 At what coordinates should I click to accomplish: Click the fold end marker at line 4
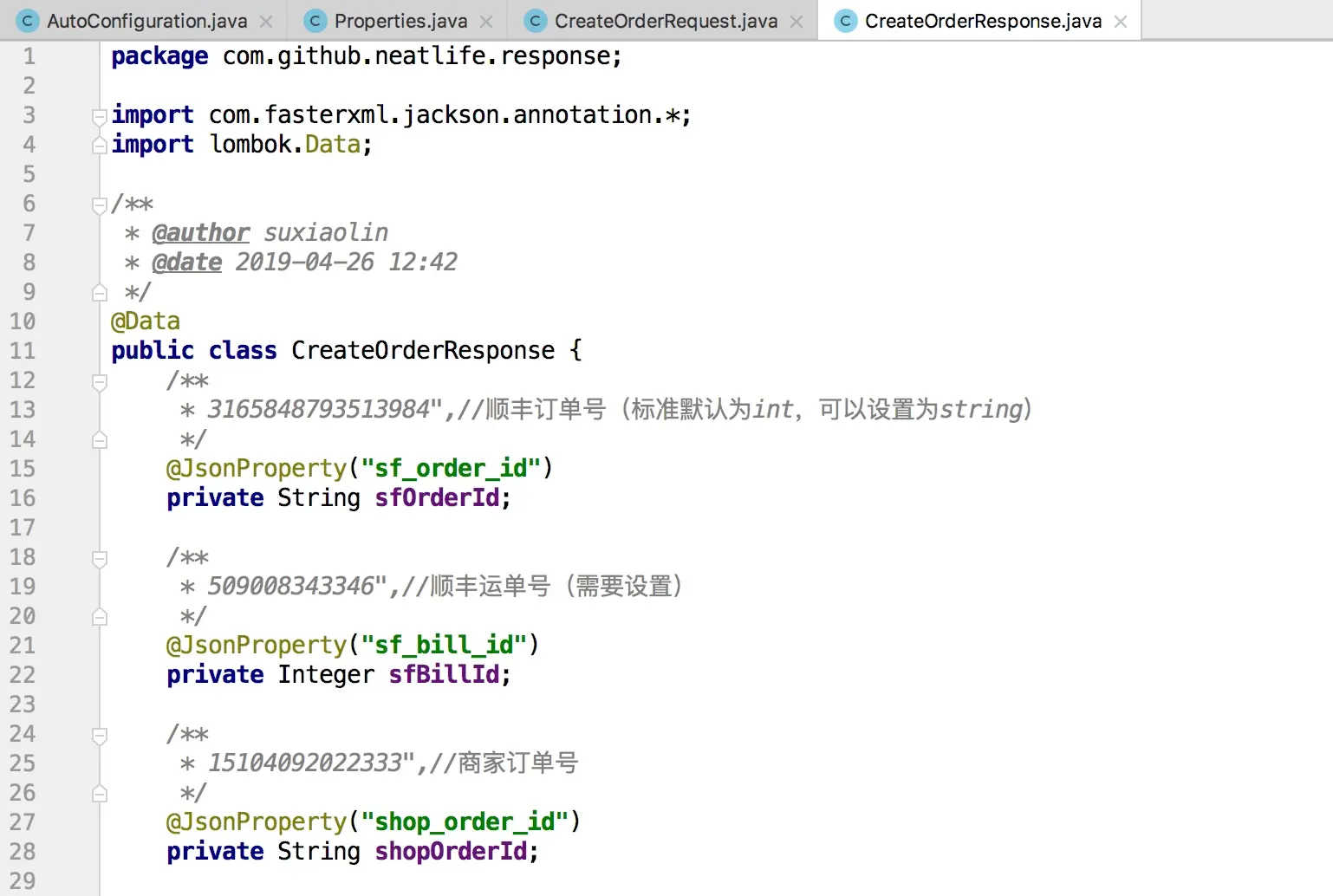point(100,146)
